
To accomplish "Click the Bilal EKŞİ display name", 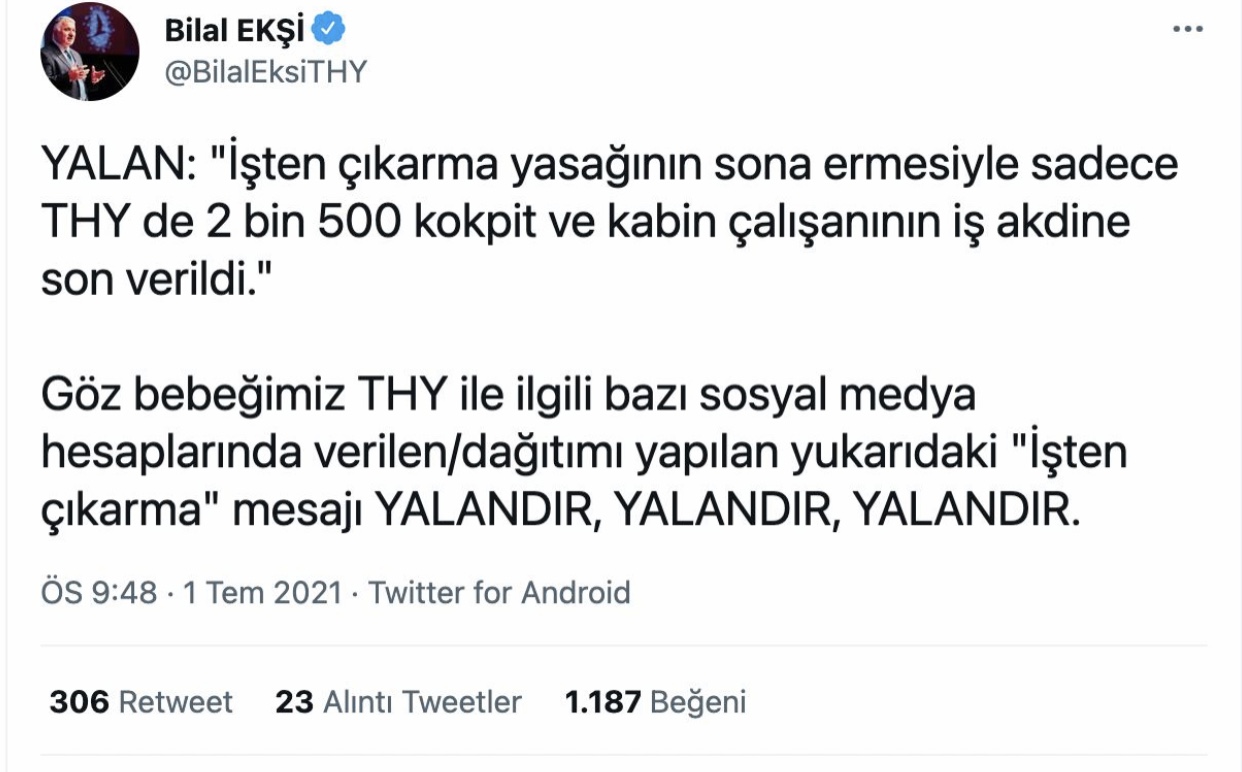I will pyautogui.click(x=234, y=32).
